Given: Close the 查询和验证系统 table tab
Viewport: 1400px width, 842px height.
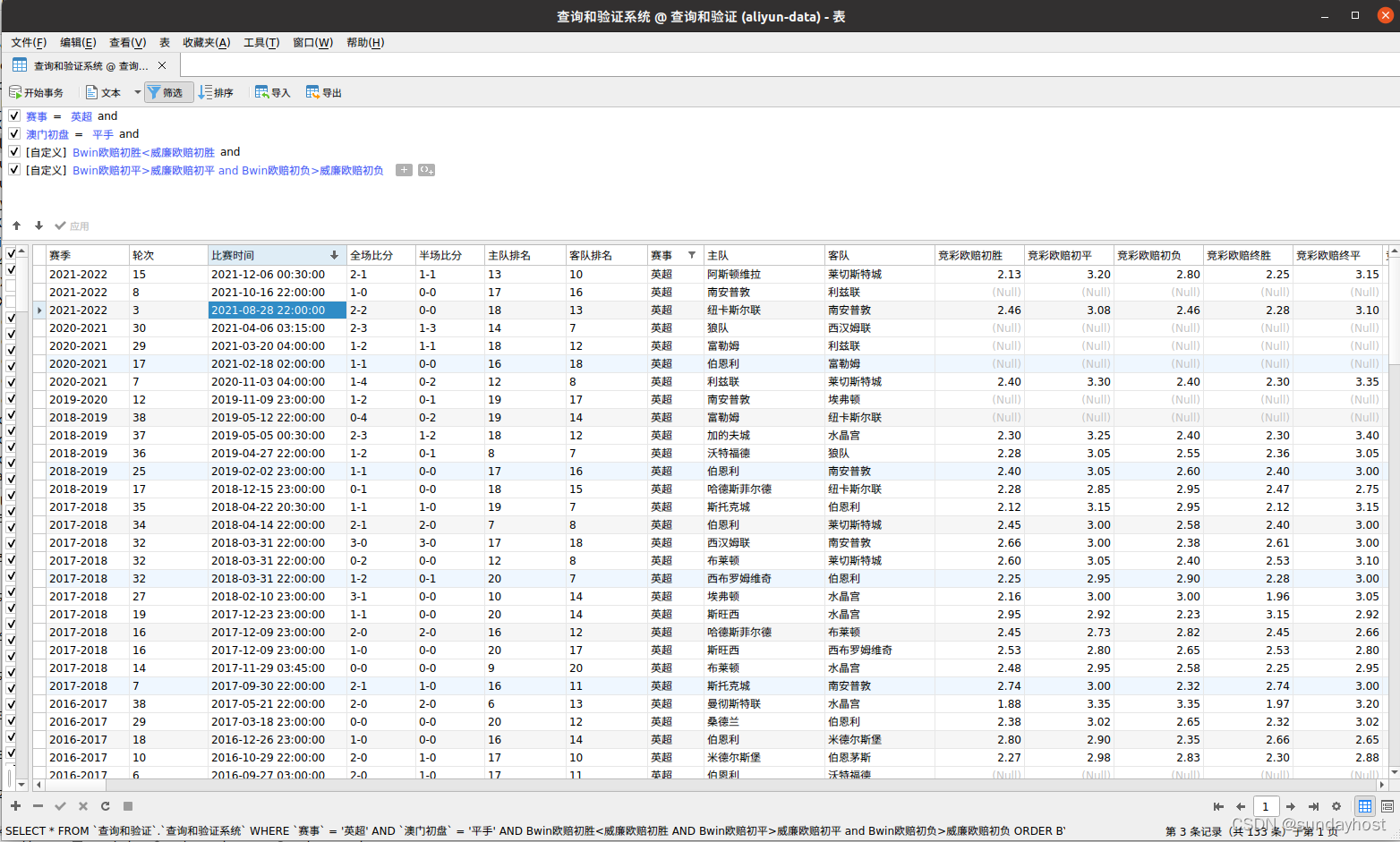Looking at the screenshot, I should pyautogui.click(x=162, y=65).
